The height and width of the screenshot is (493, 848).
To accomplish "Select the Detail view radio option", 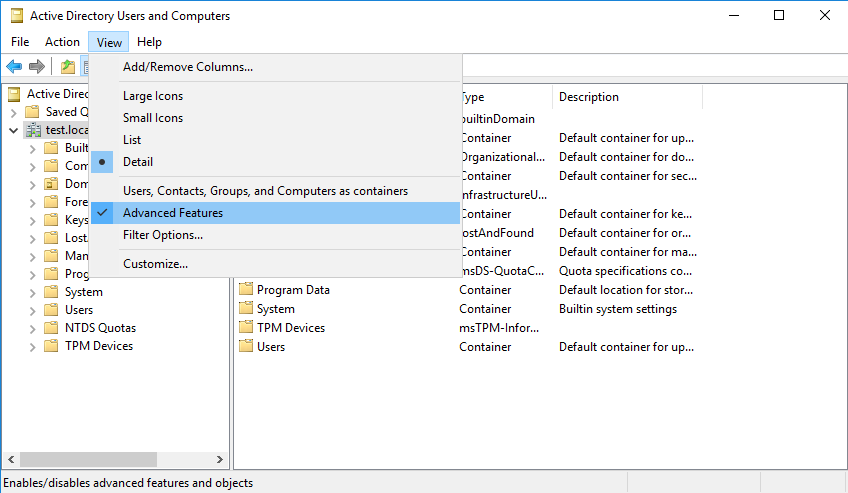I will point(138,162).
